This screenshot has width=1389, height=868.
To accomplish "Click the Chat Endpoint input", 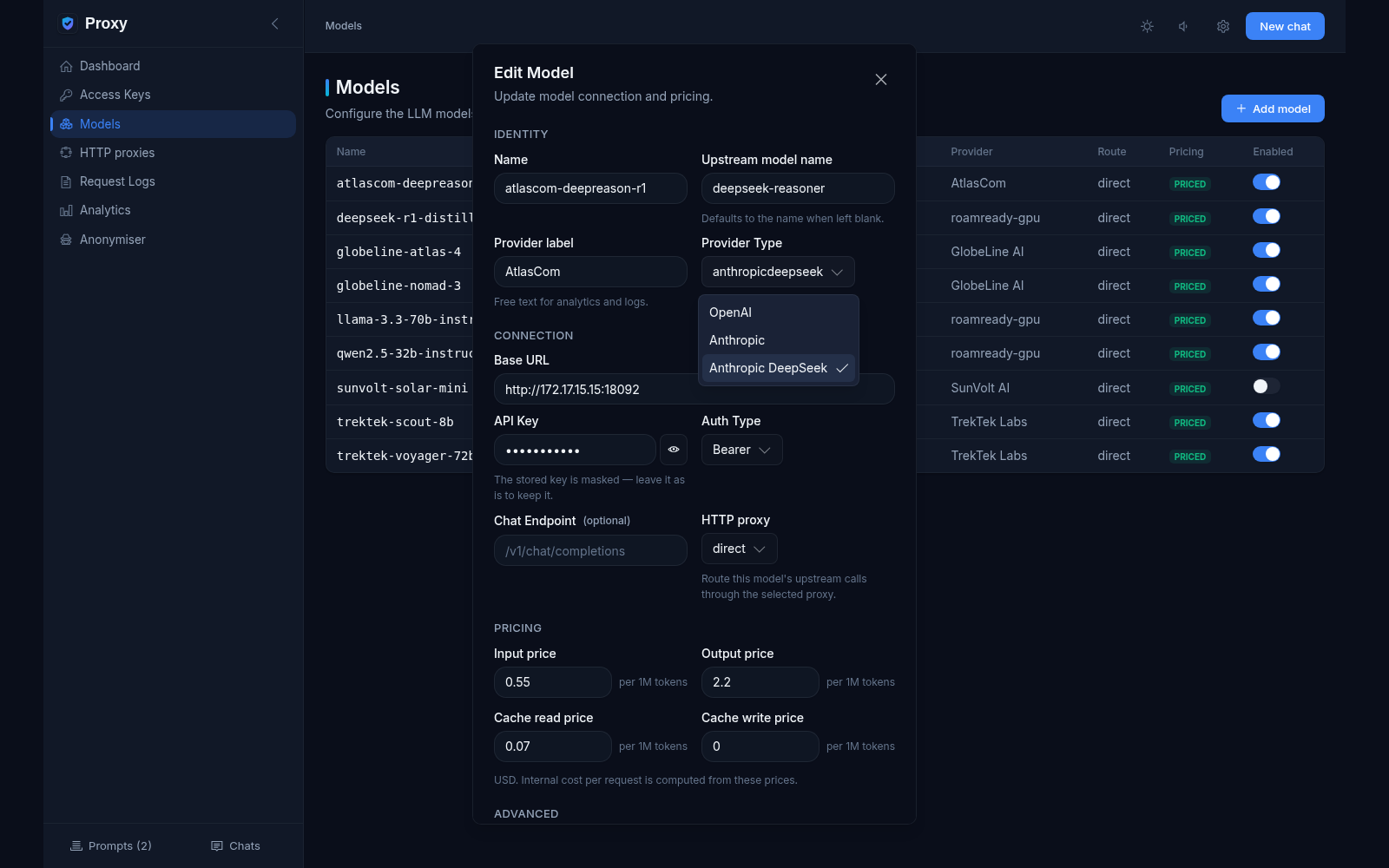I will tap(590, 550).
